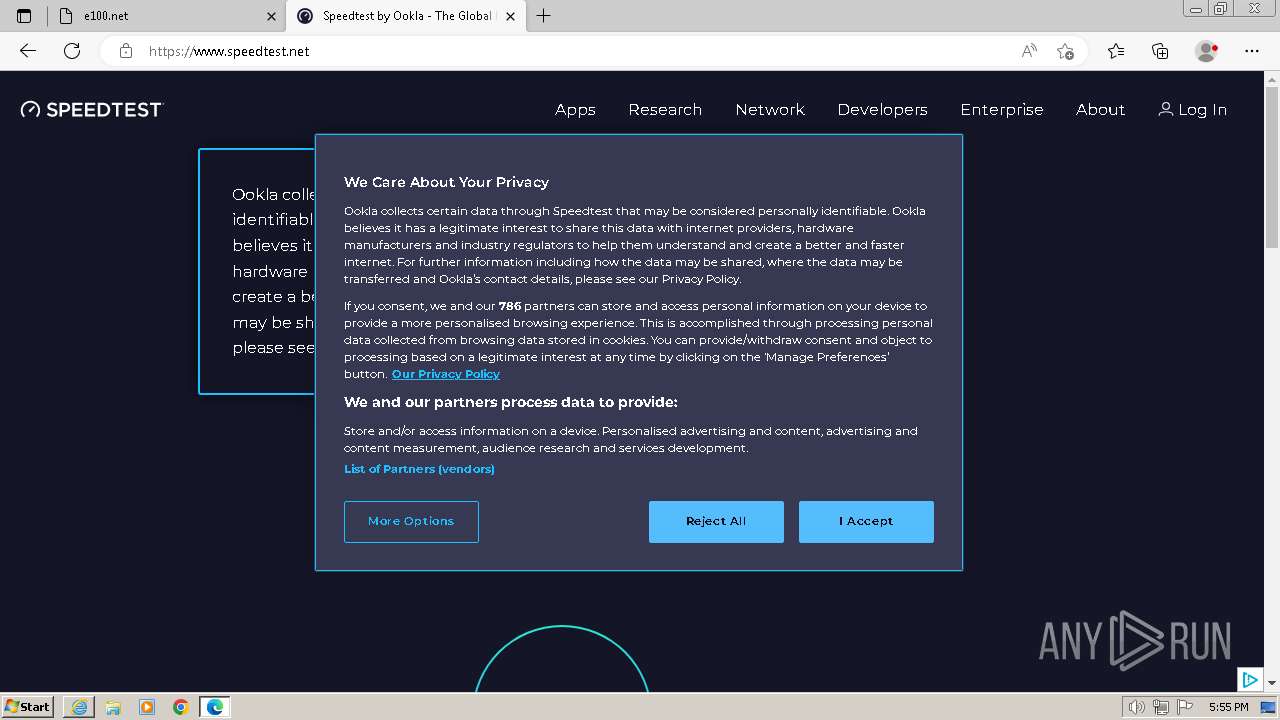
Task: Click the Microsoft Edge taskbar icon
Action: point(215,707)
